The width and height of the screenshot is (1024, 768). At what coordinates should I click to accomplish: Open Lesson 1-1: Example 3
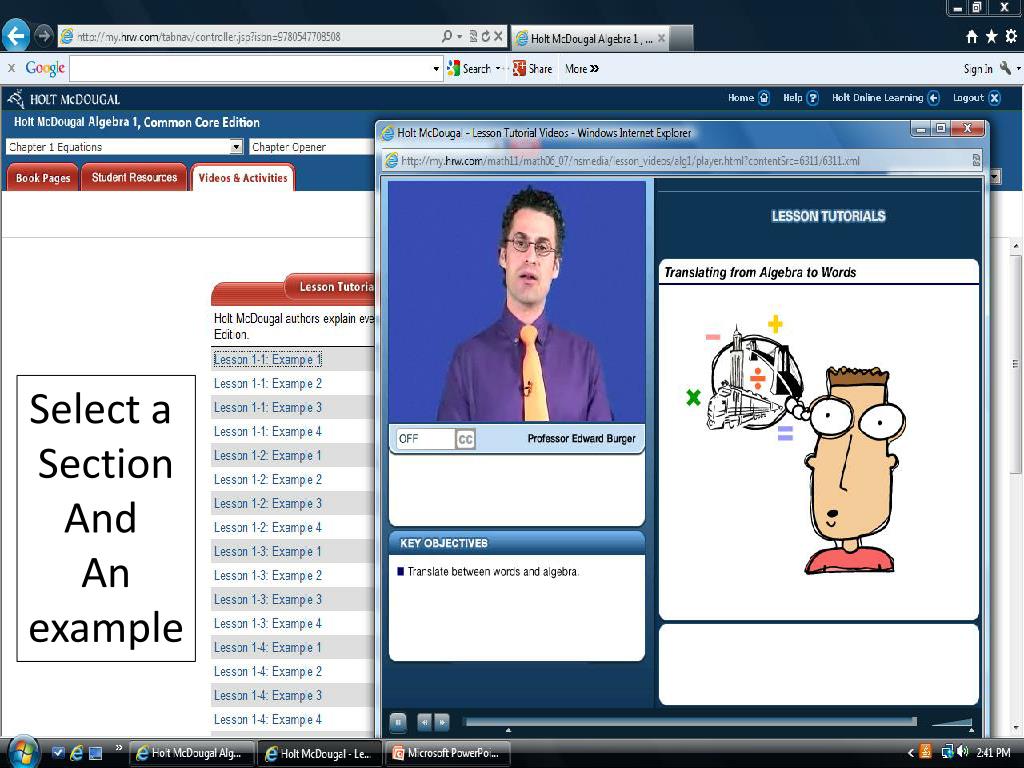[x=268, y=408]
